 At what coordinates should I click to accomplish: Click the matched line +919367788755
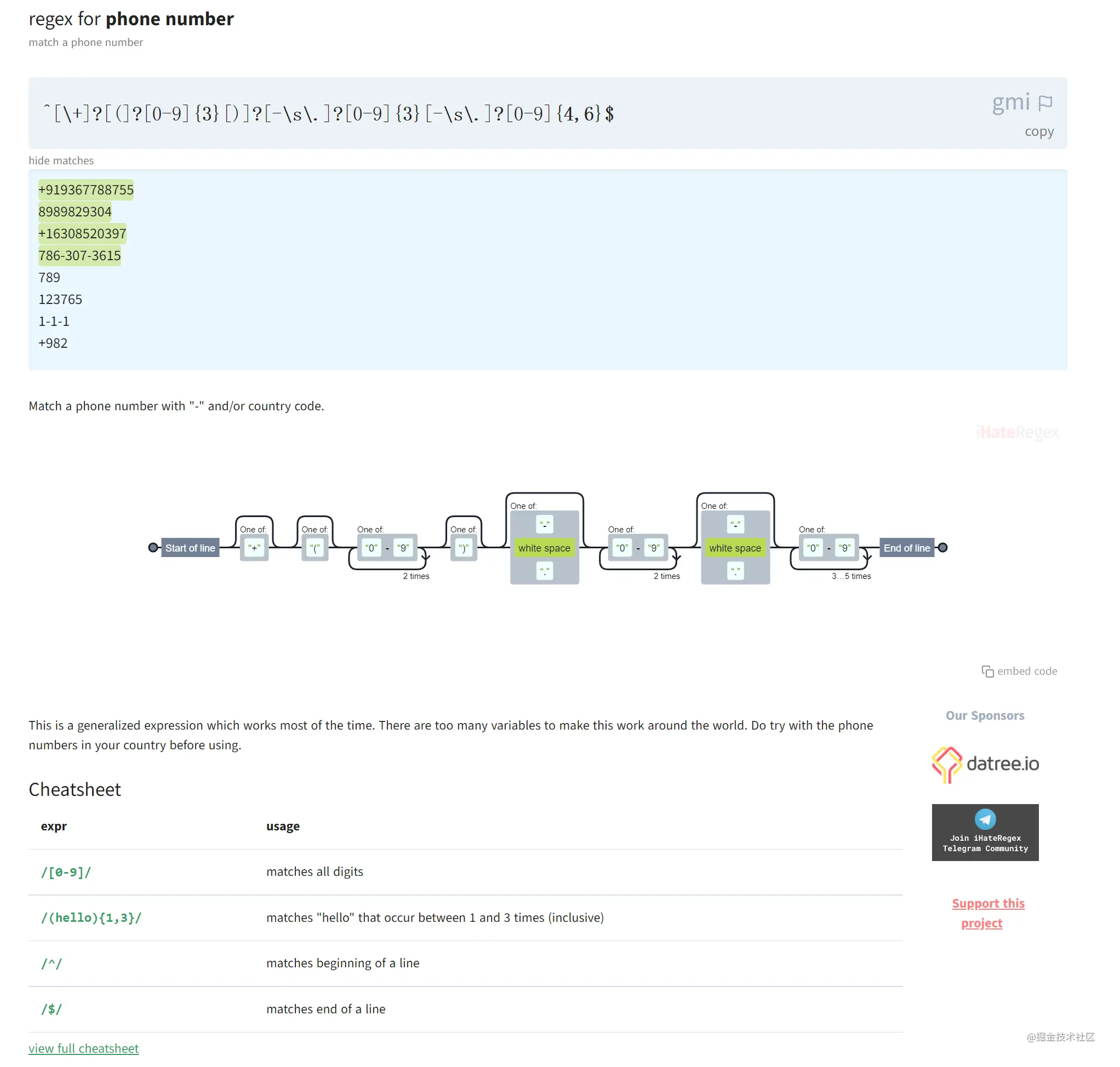pos(86,190)
